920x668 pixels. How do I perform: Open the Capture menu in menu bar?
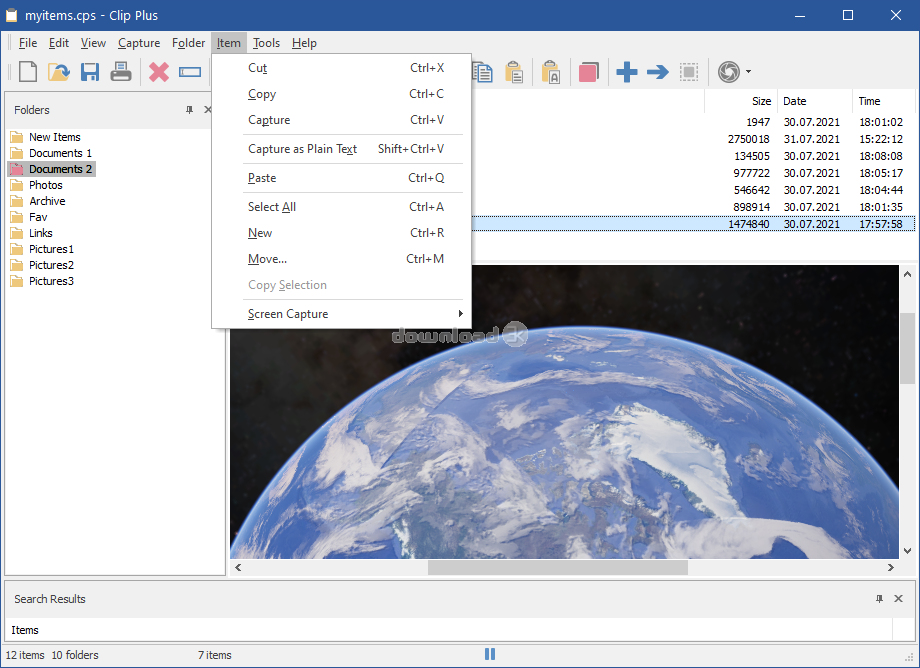point(139,43)
